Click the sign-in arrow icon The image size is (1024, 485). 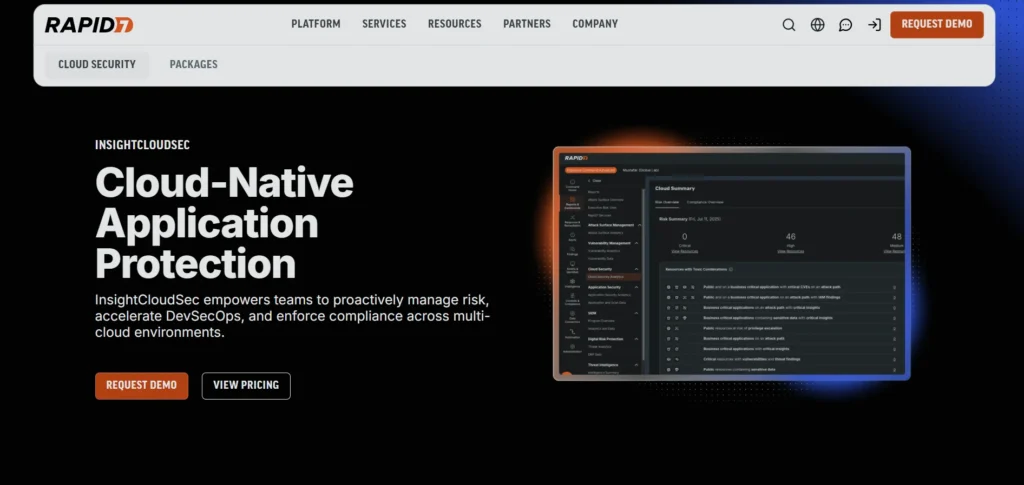pyautogui.click(x=874, y=25)
